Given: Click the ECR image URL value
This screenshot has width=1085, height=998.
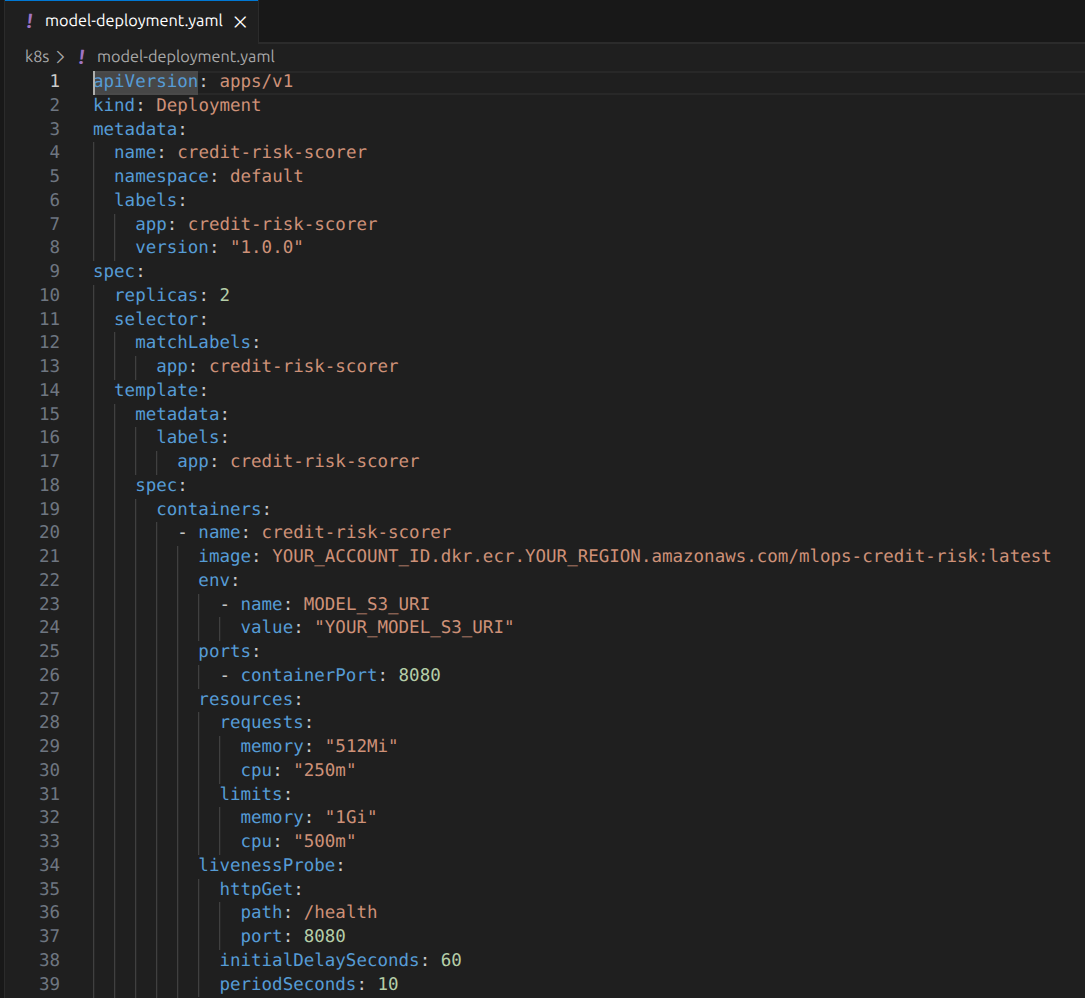Looking at the screenshot, I should click(662, 556).
